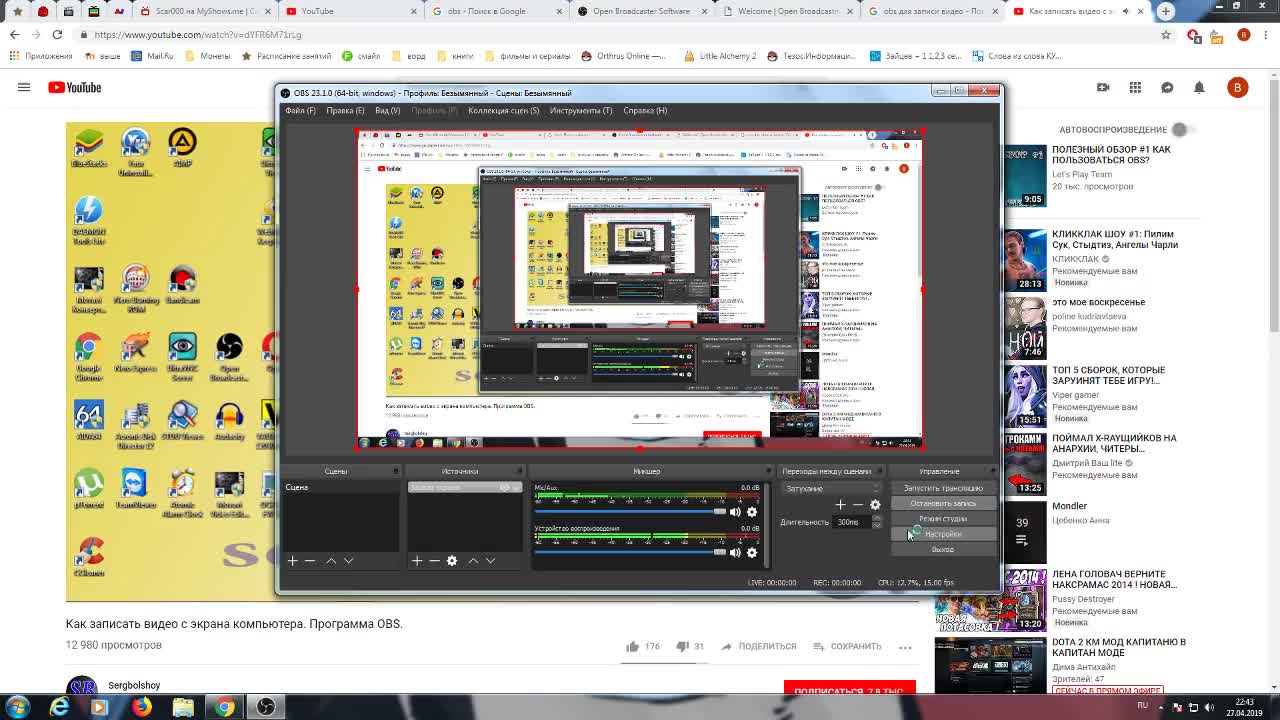1280x720 pixels.
Task: Open Инструменты (T) menu in OBS
Action: 581,110
